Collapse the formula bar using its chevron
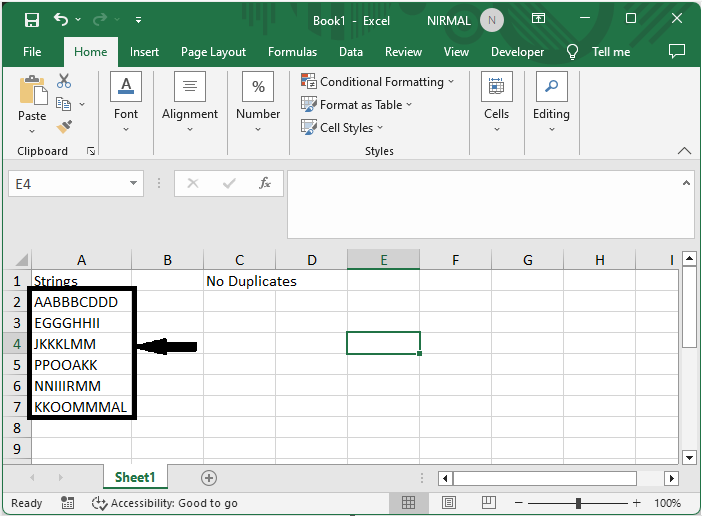This screenshot has height=516, width=702. coord(686,183)
